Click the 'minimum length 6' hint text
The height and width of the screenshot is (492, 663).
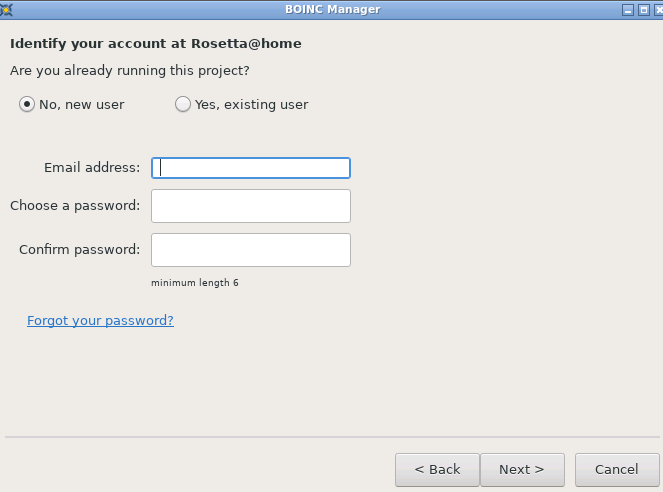[195, 283]
